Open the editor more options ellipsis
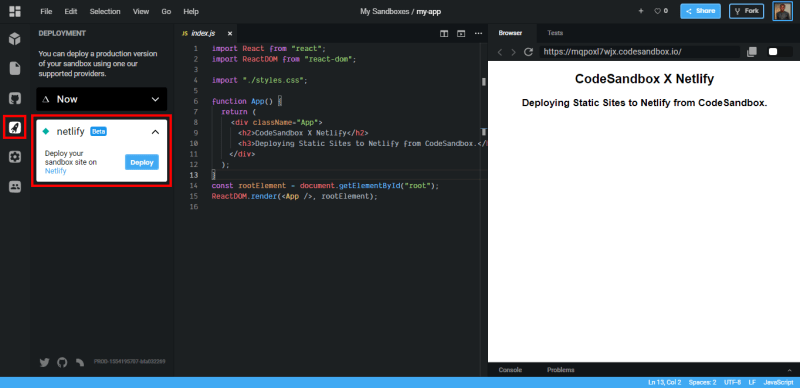This screenshot has height=388, width=800. pyautogui.click(x=478, y=34)
